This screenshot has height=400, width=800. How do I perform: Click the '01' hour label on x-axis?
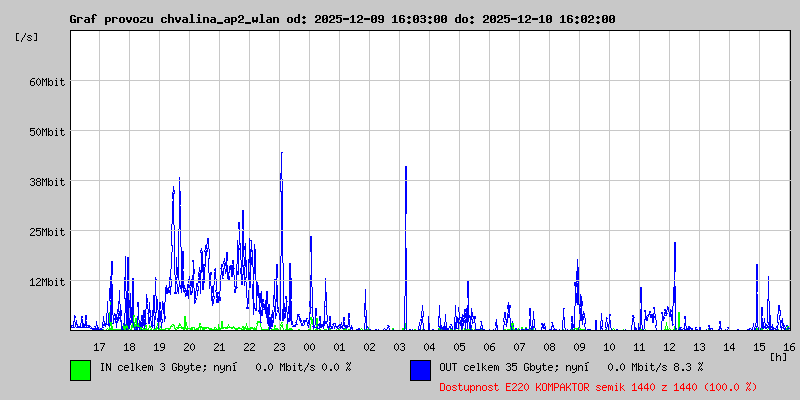[x=339, y=347]
